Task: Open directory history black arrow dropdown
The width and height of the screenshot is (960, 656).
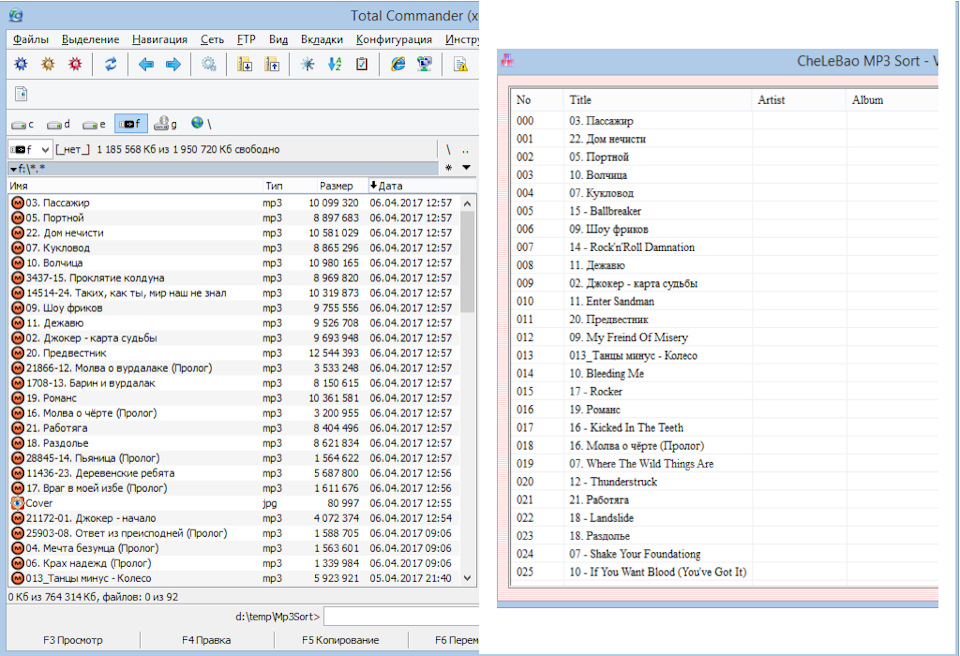Action: [466, 168]
